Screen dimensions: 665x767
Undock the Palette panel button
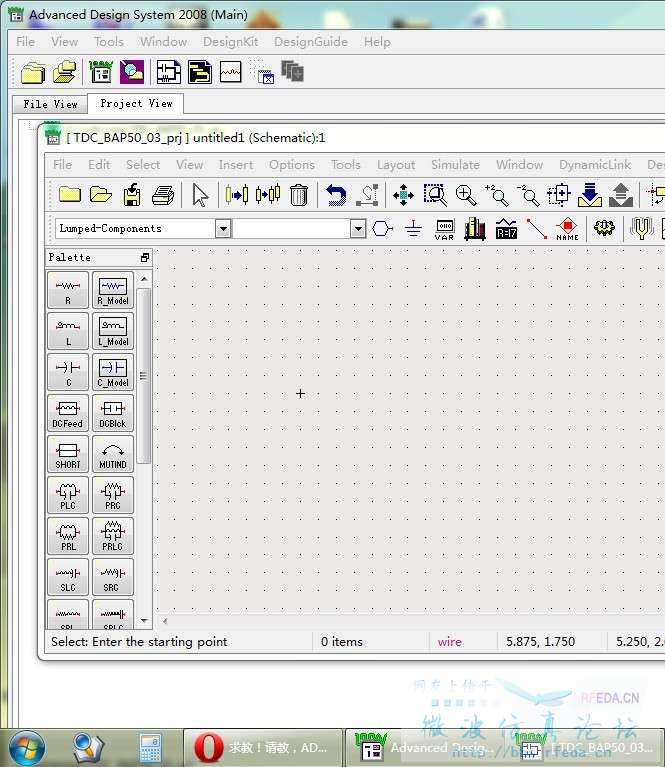point(145,257)
